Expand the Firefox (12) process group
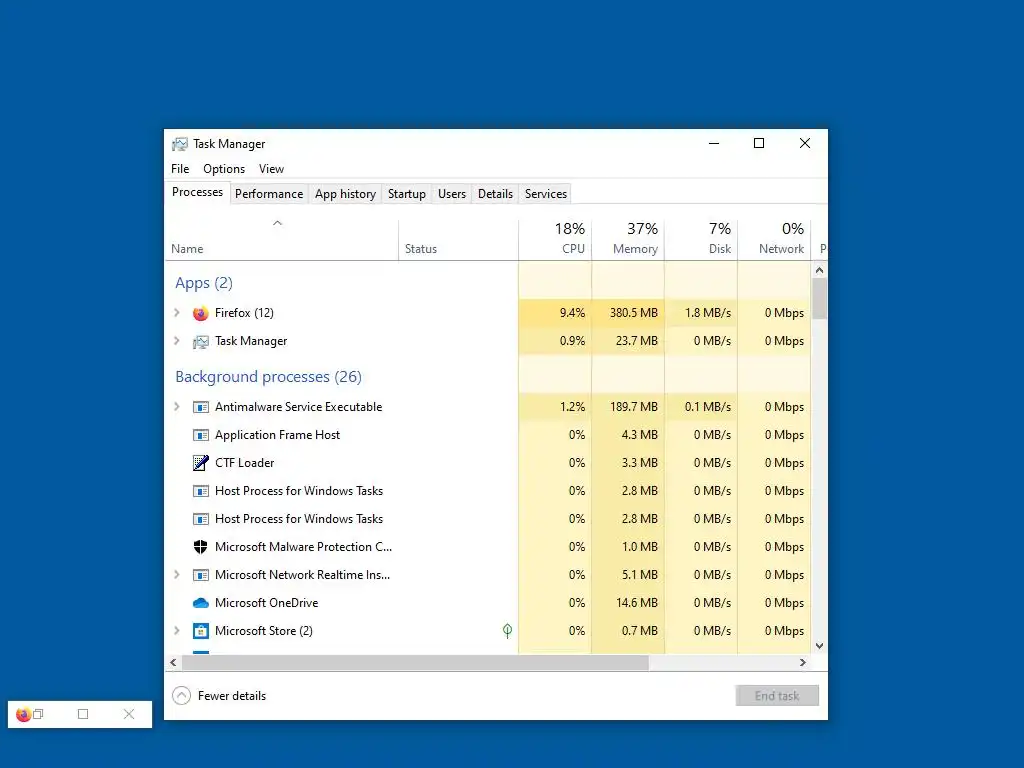This screenshot has width=1024, height=768. pos(176,313)
